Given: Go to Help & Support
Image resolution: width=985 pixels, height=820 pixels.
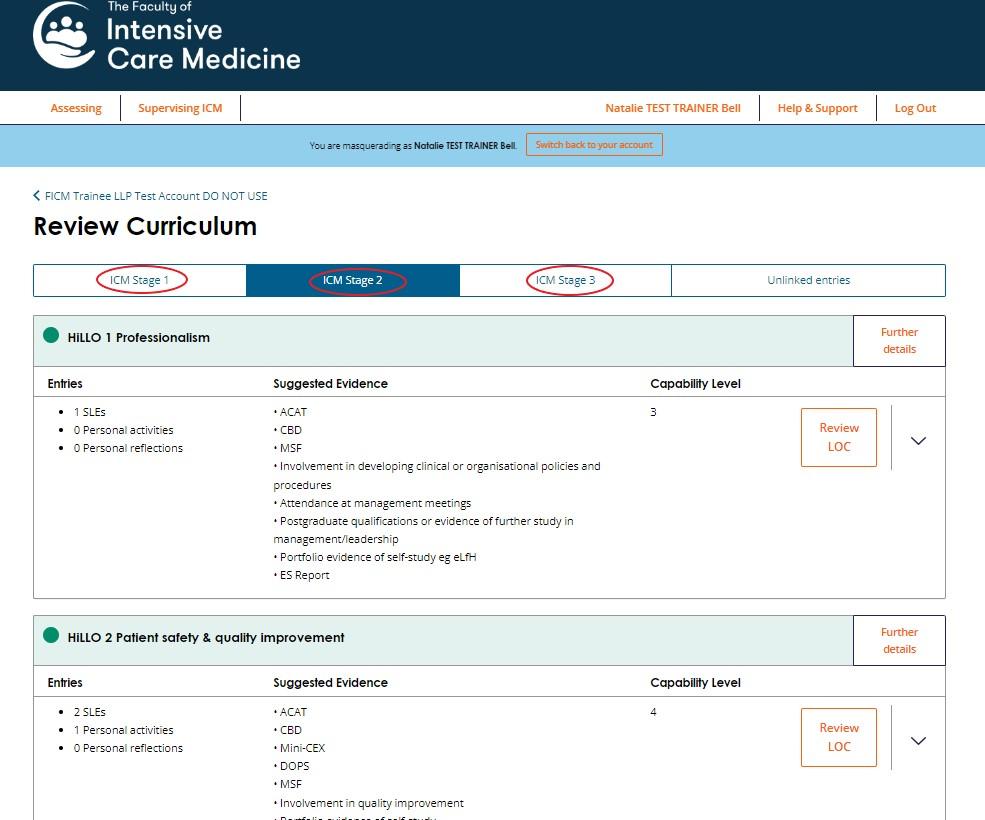Looking at the screenshot, I should (x=817, y=108).
